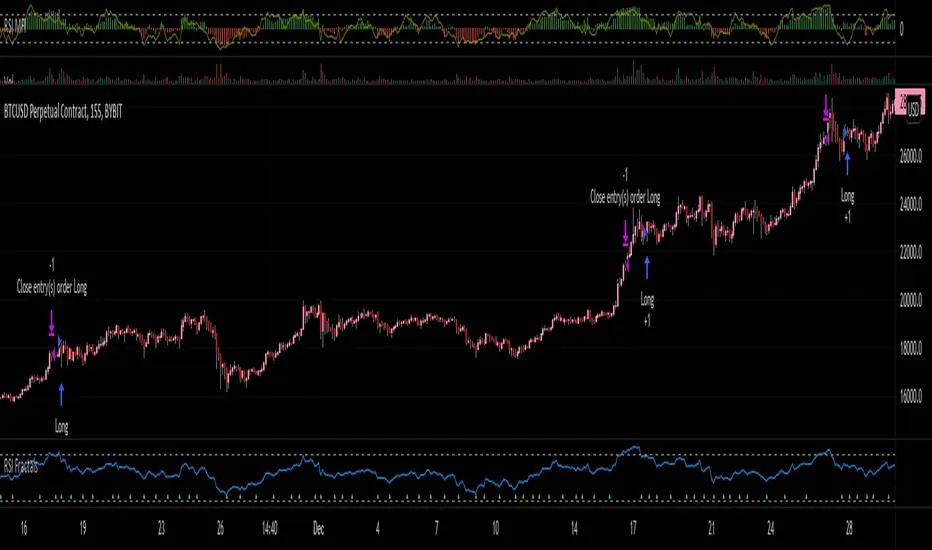
Task: Select the magenta sell arrow near 22000 level
Action: point(625,236)
